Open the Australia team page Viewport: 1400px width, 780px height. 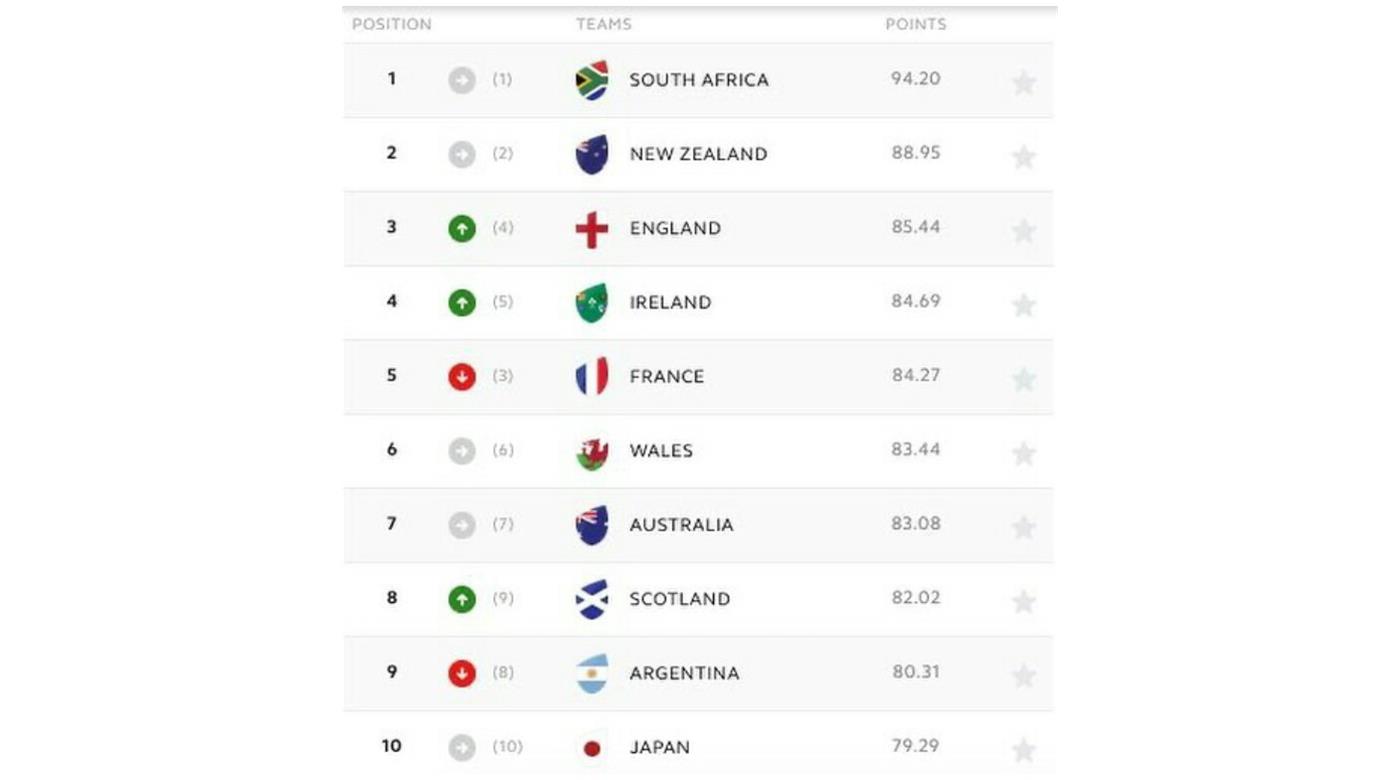click(681, 524)
